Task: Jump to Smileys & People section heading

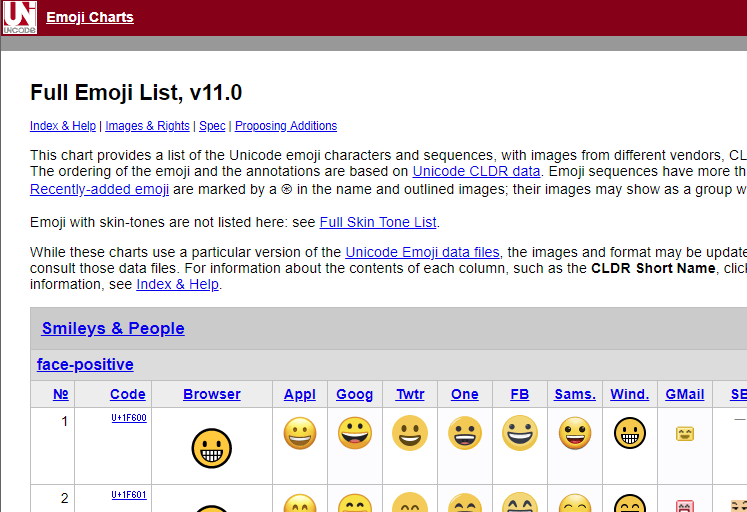Action: [x=113, y=328]
